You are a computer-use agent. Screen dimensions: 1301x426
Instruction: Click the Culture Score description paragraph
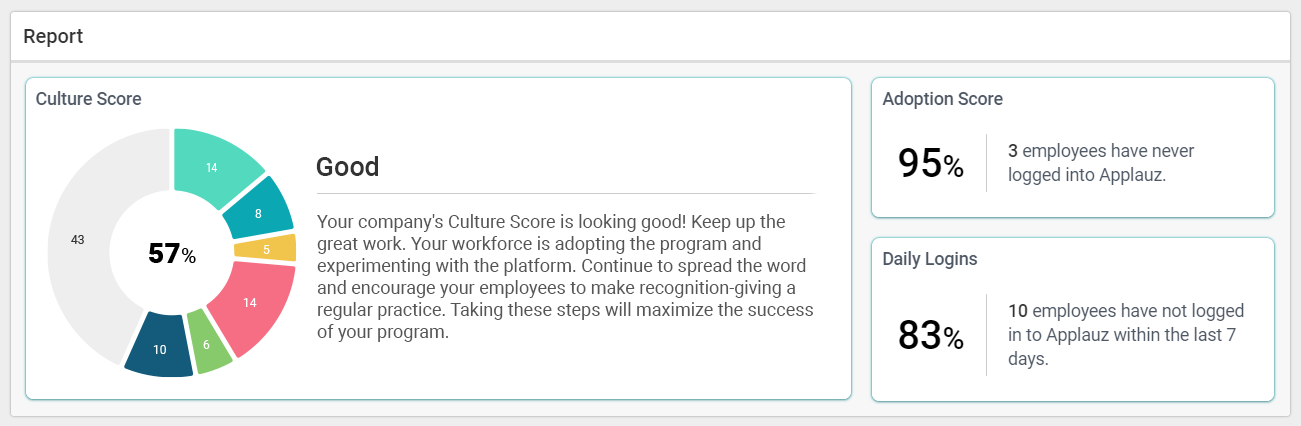pyautogui.click(x=565, y=276)
